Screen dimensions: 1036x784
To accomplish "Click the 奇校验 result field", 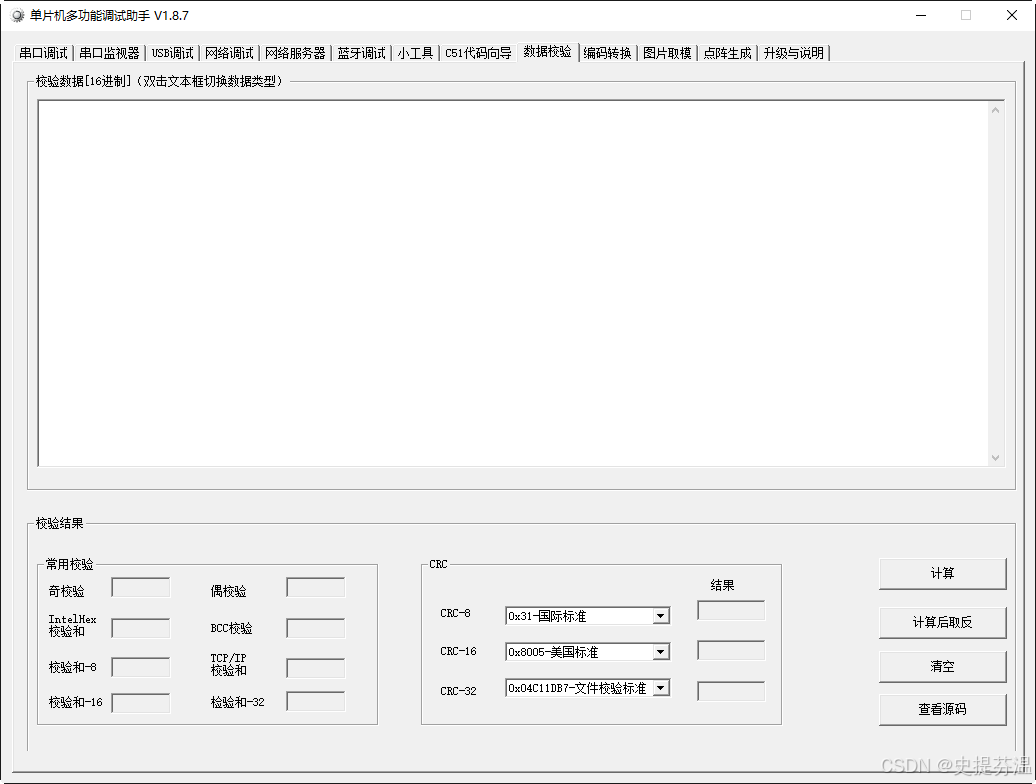I will pos(141,587).
